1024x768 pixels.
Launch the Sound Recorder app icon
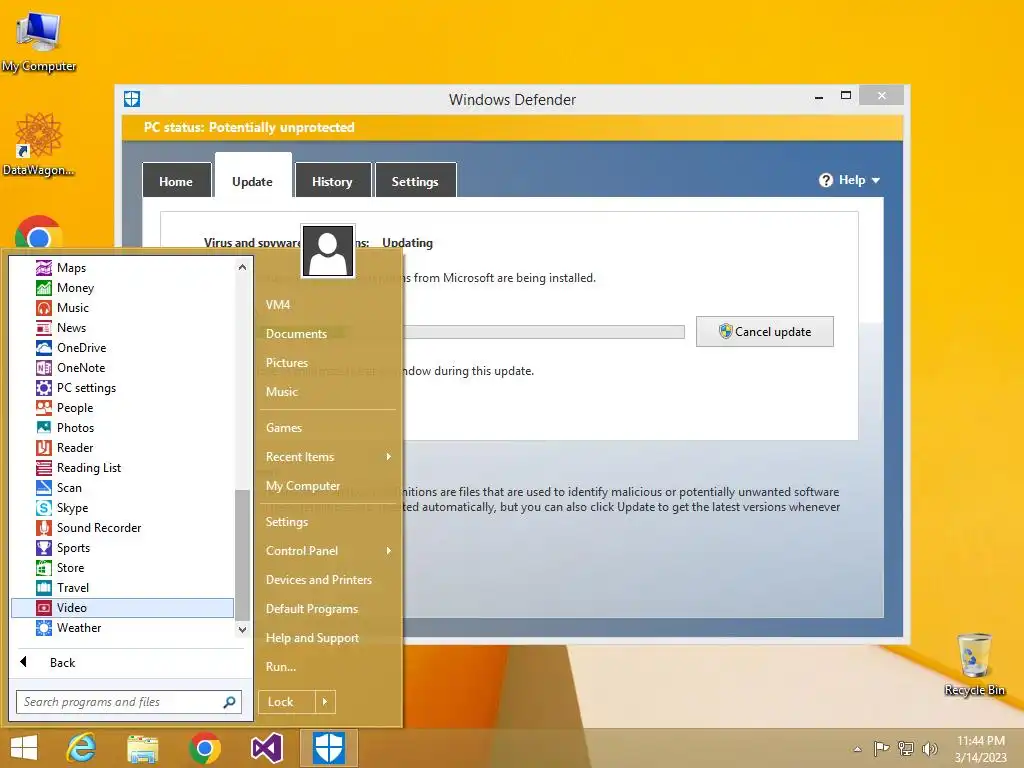[44, 528]
